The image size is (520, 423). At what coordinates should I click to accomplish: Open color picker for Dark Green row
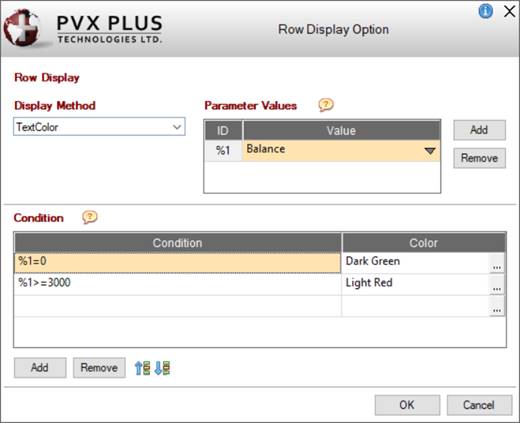coord(497,263)
